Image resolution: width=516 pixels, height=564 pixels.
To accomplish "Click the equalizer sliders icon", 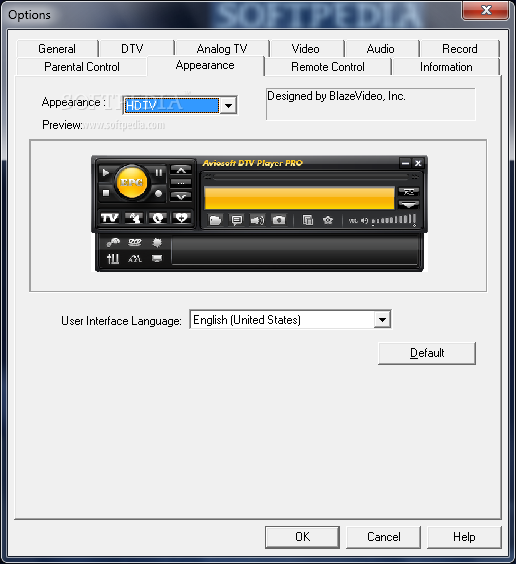I will tap(113, 258).
